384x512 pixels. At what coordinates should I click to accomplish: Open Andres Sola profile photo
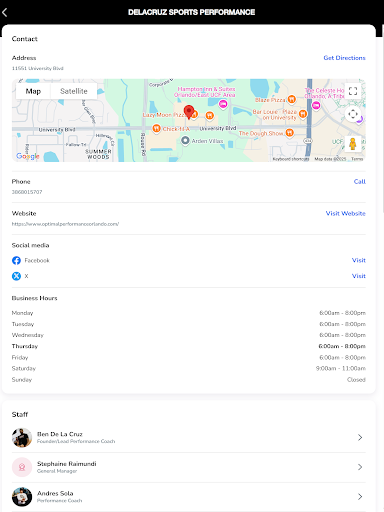22,497
